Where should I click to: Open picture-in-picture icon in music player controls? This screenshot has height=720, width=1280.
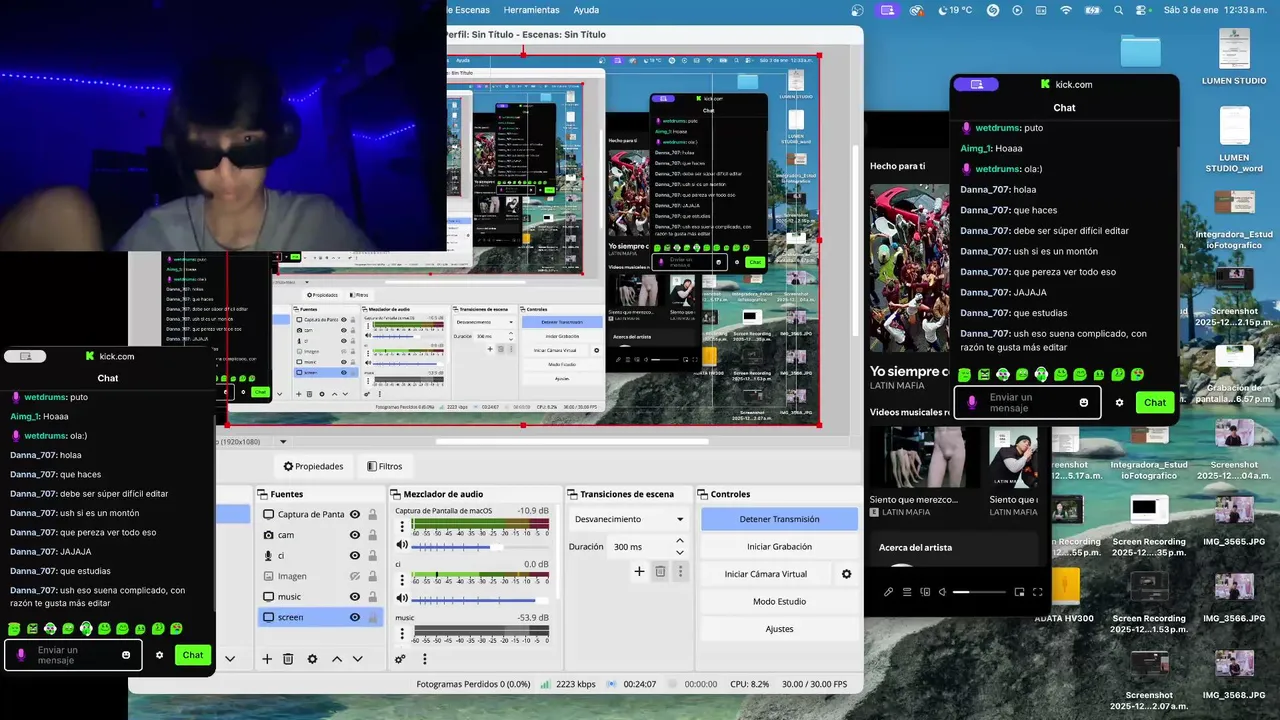pyautogui.click(x=1019, y=592)
